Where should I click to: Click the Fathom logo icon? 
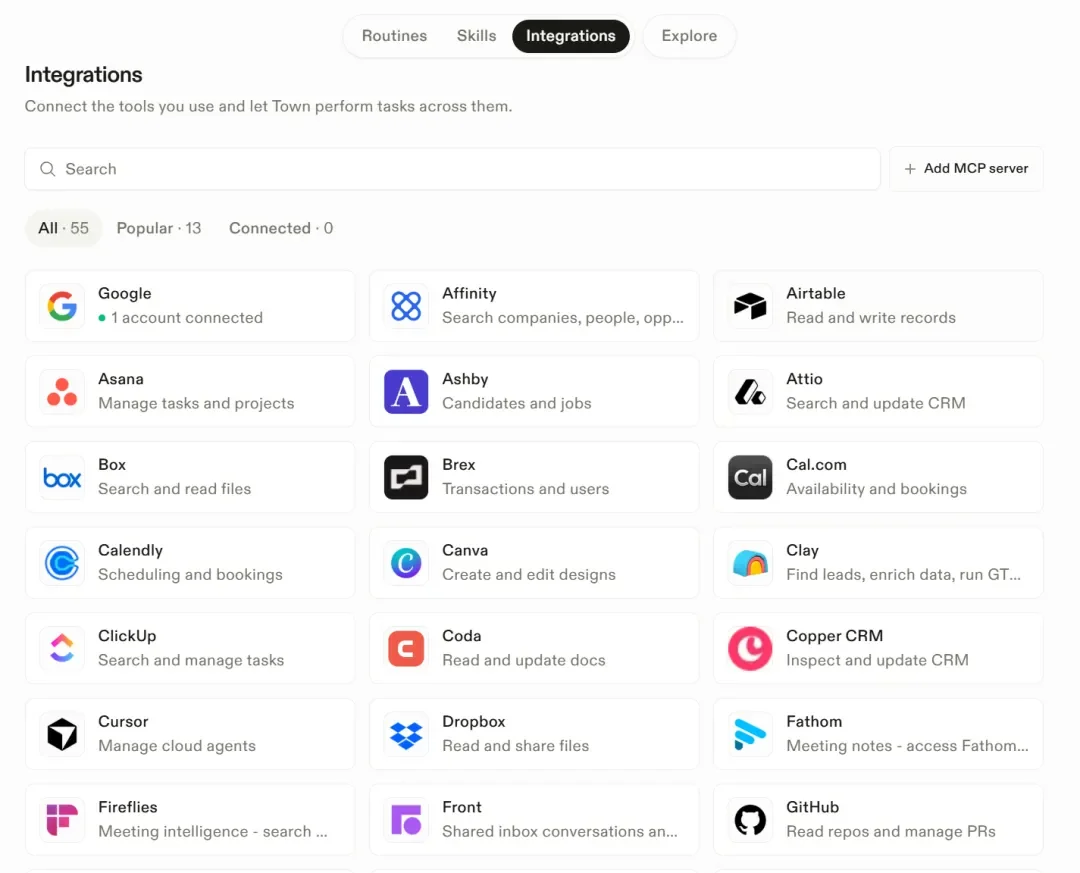coord(750,734)
